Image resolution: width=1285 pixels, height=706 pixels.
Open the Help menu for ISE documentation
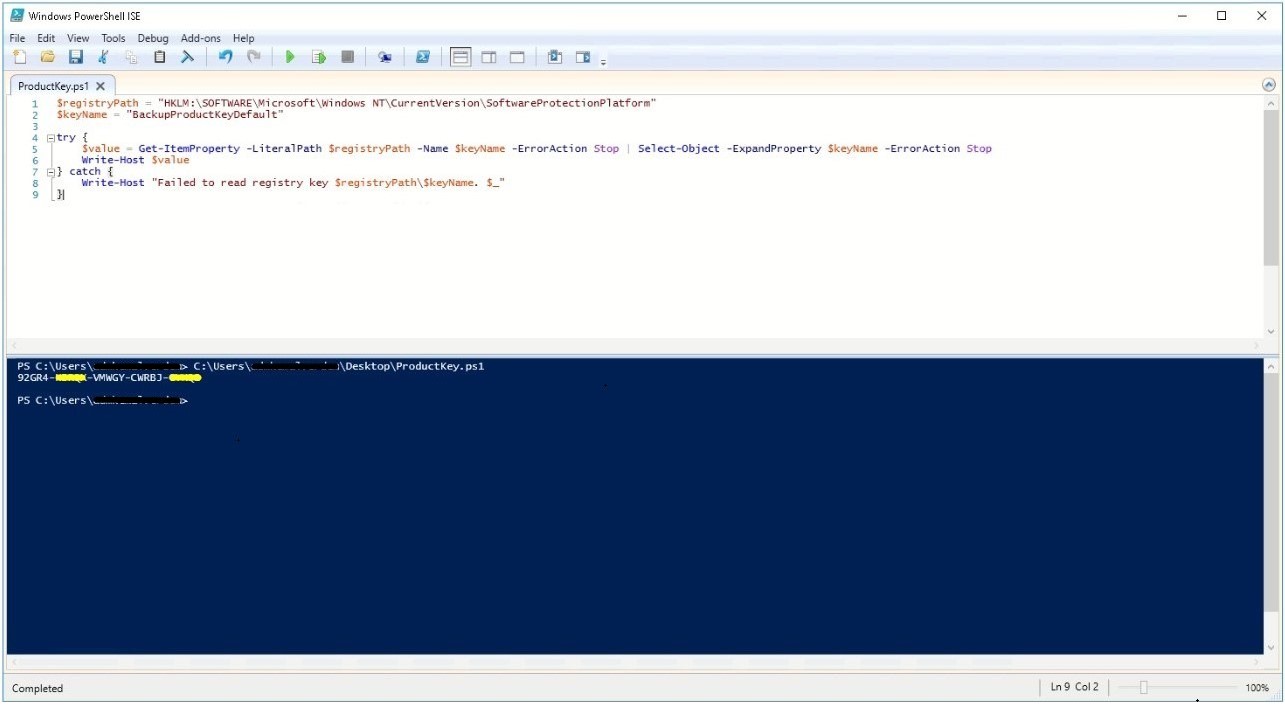click(243, 38)
